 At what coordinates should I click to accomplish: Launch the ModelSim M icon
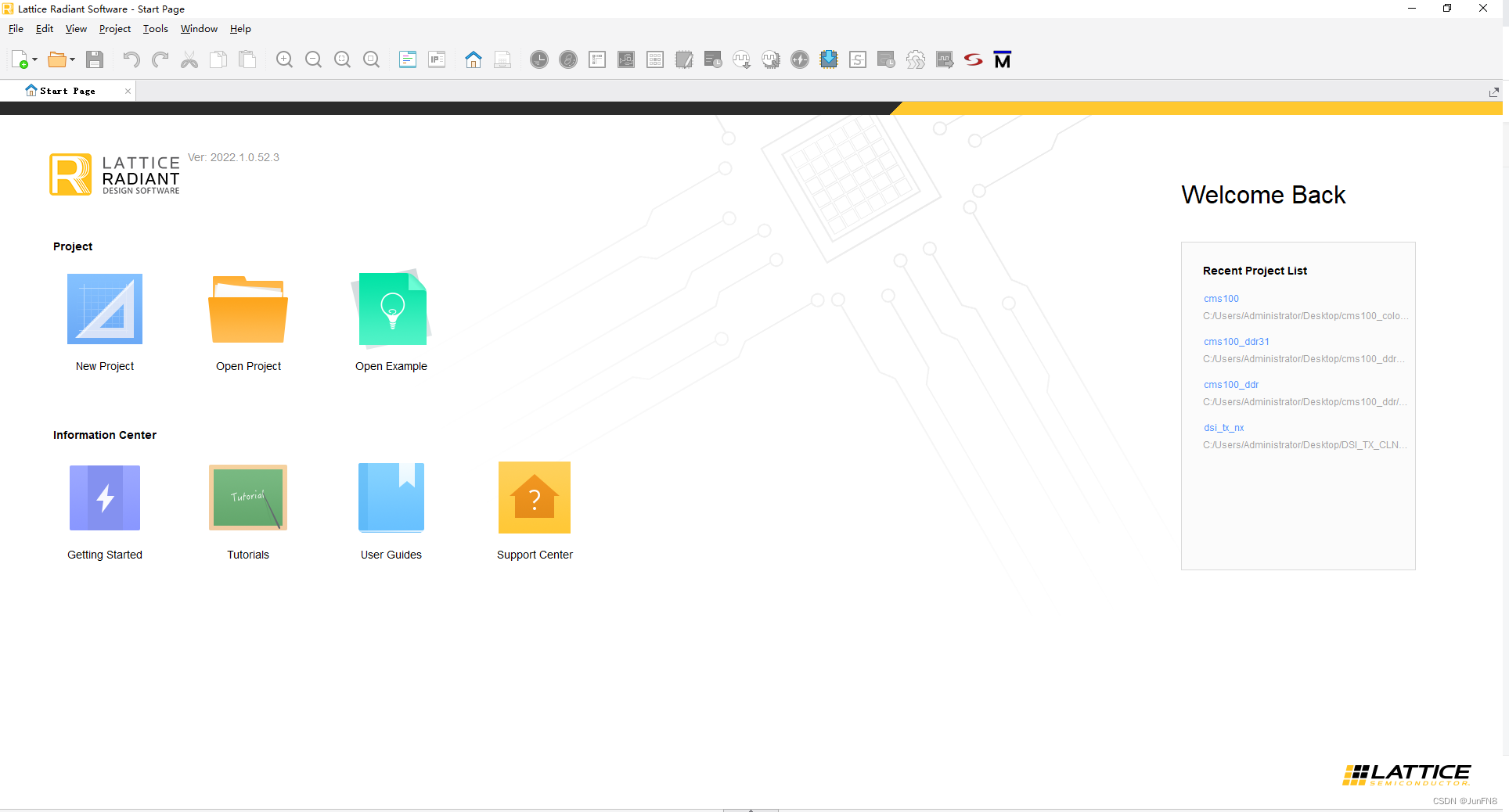pos(1003,59)
